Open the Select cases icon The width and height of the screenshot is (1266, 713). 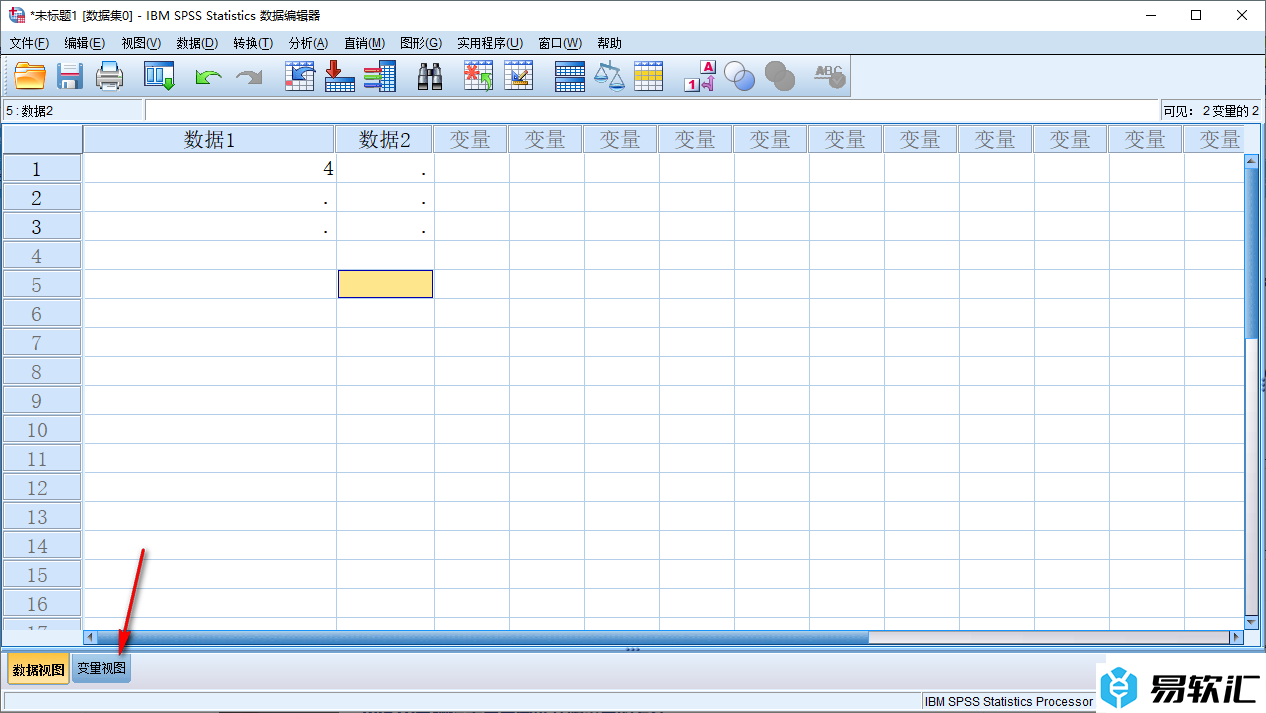(649, 76)
